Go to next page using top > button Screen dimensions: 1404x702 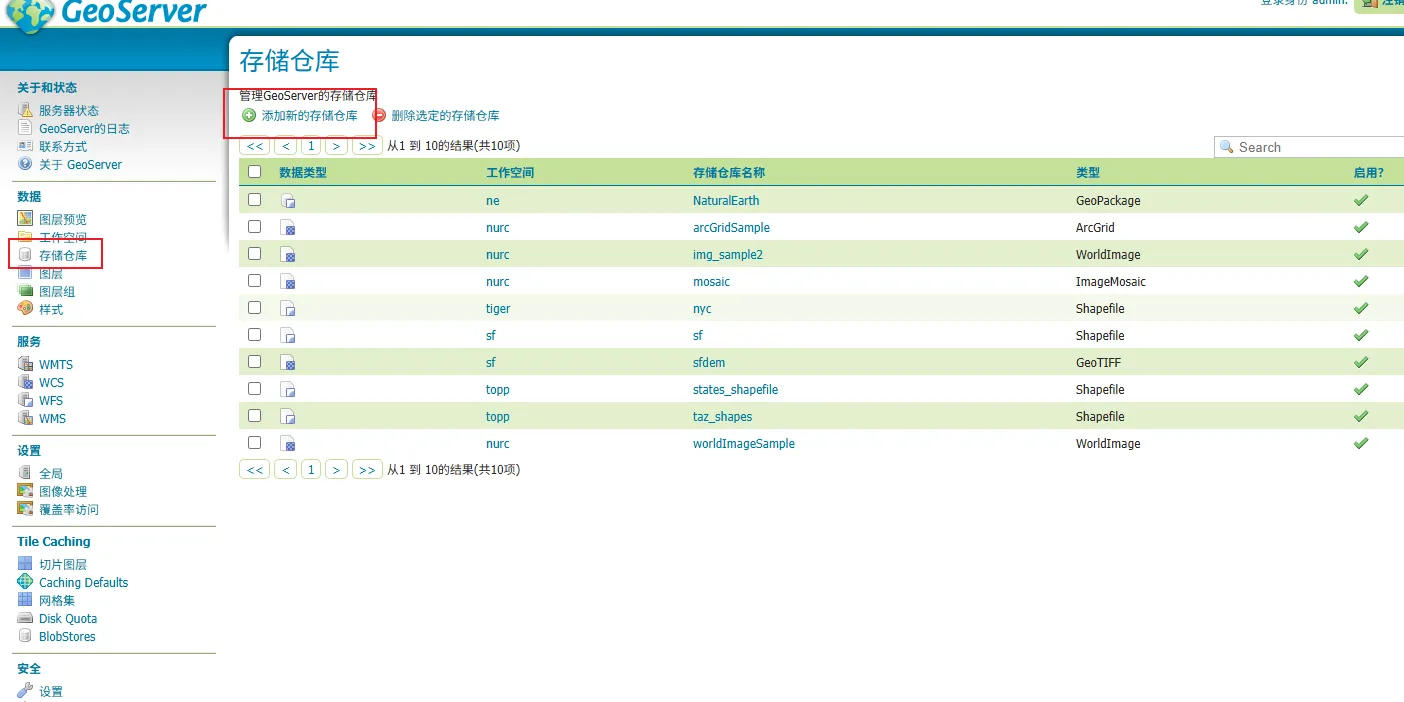337,146
